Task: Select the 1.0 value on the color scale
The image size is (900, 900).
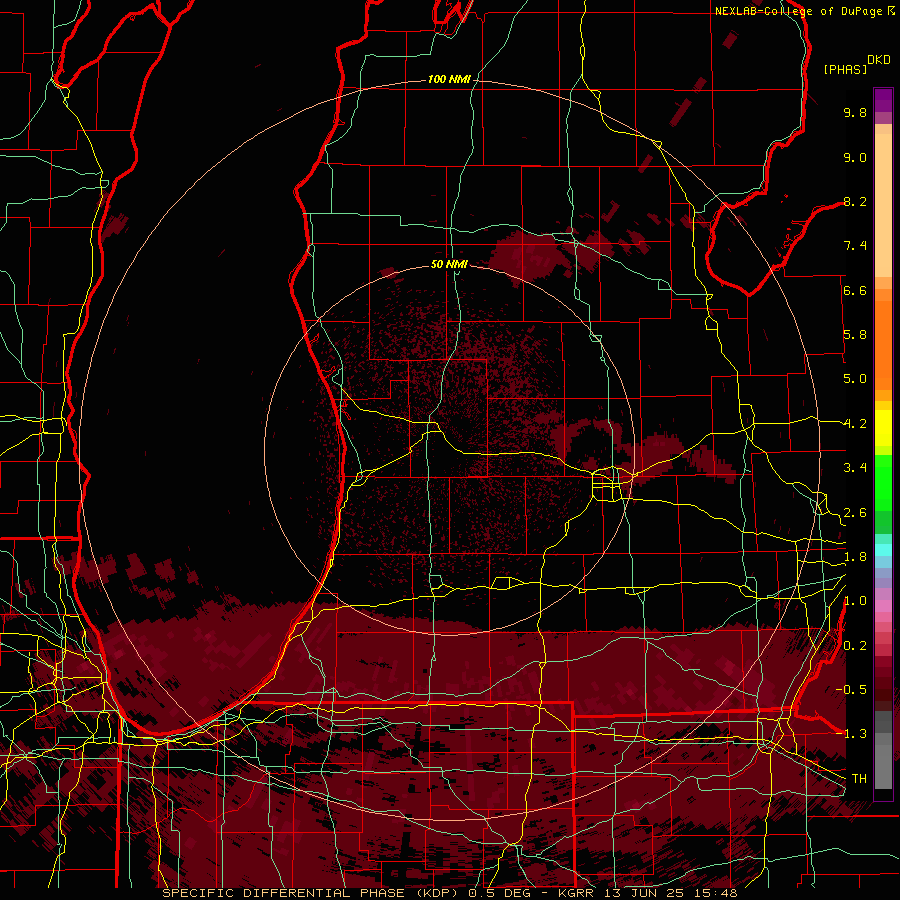Action: (855, 601)
